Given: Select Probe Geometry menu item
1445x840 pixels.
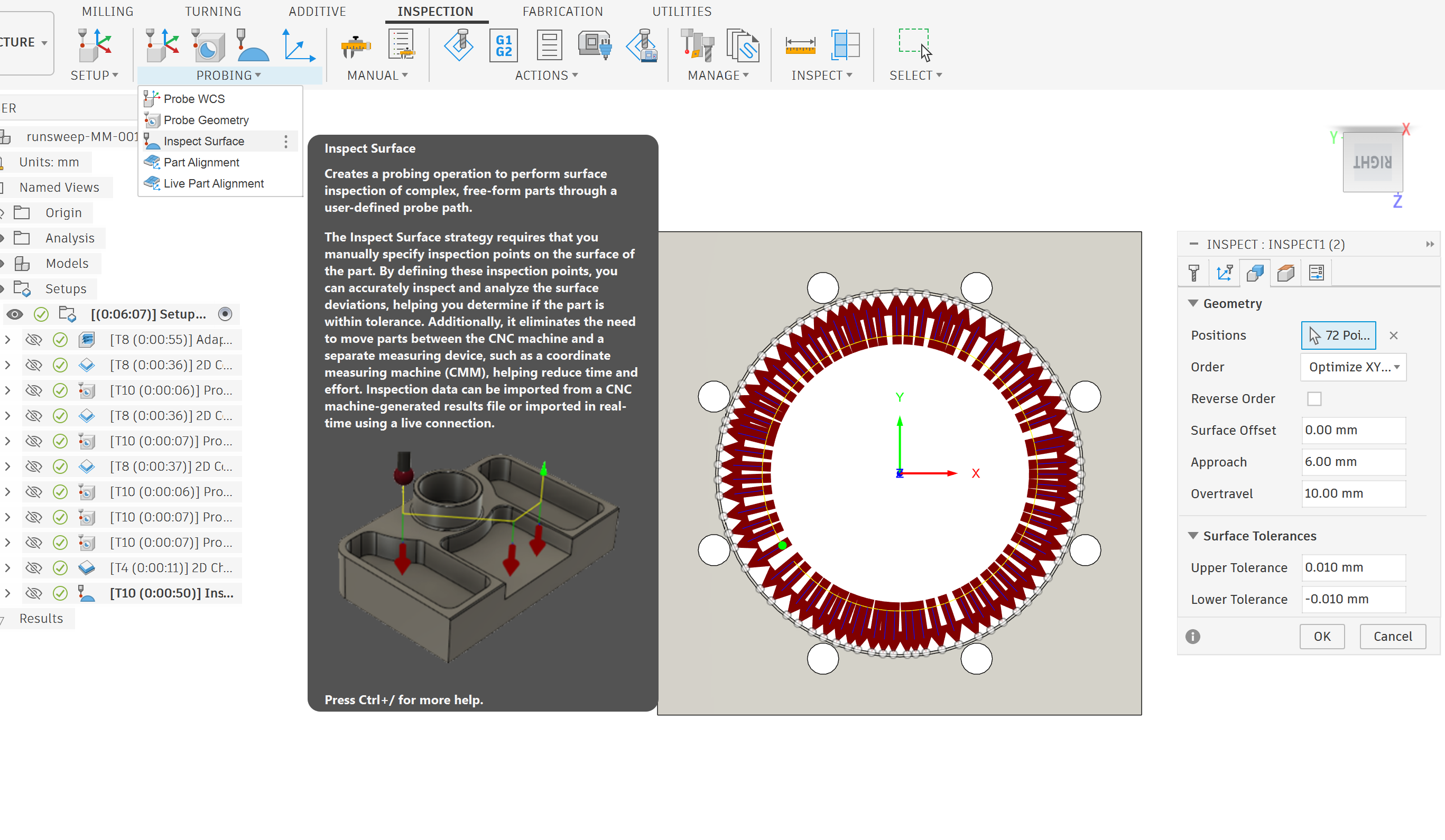Looking at the screenshot, I should pyautogui.click(x=220, y=120).
